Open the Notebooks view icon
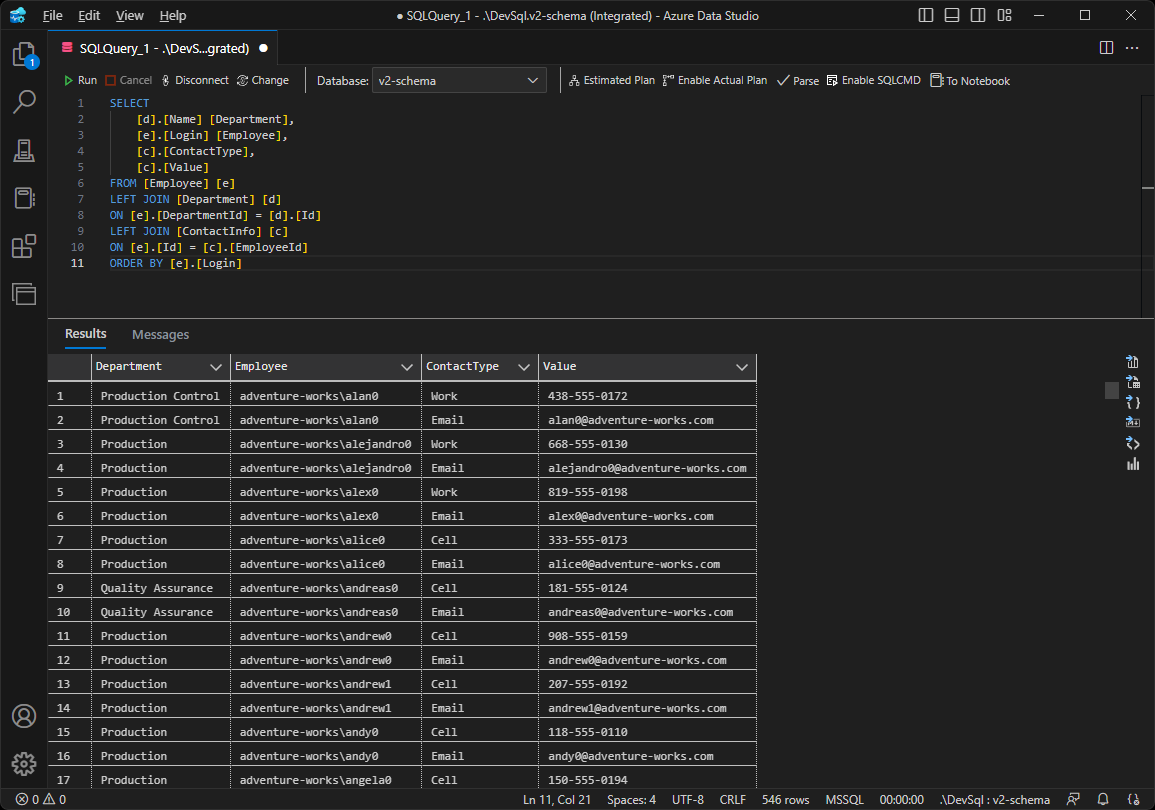This screenshot has width=1155, height=810. (24, 198)
